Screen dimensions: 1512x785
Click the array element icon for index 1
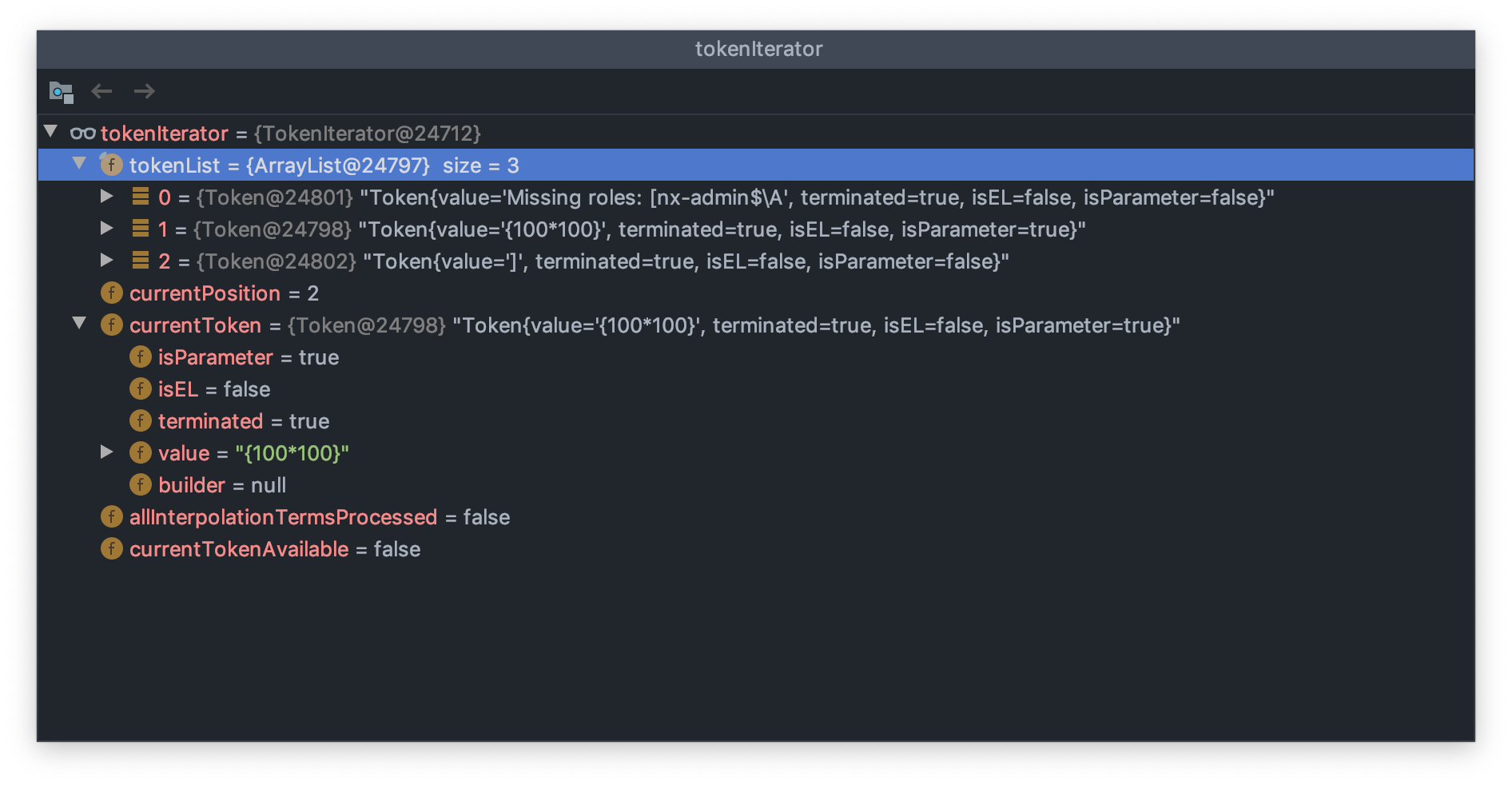pos(141,228)
